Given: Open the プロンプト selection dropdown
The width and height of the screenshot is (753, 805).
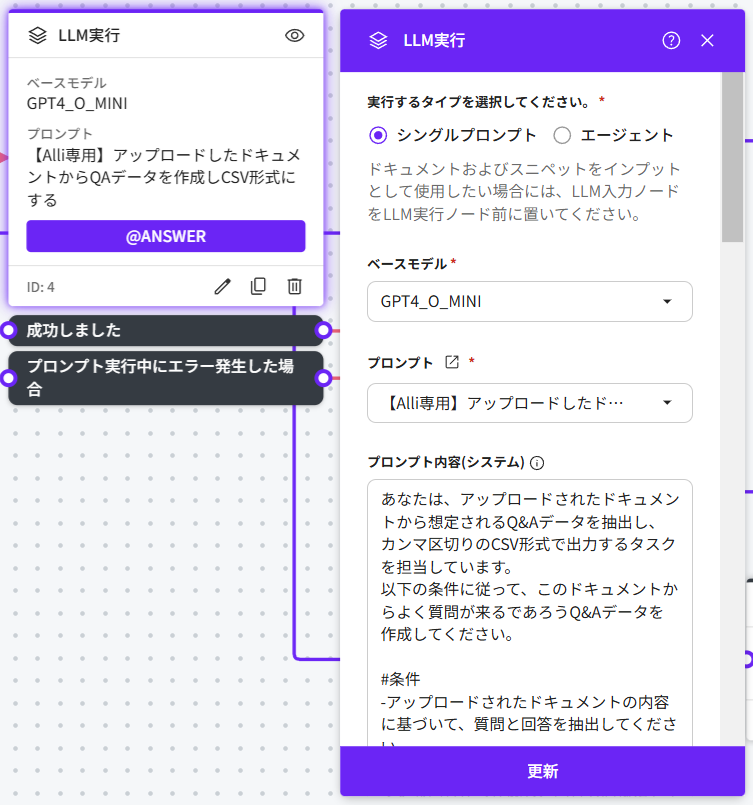Looking at the screenshot, I should point(529,403).
